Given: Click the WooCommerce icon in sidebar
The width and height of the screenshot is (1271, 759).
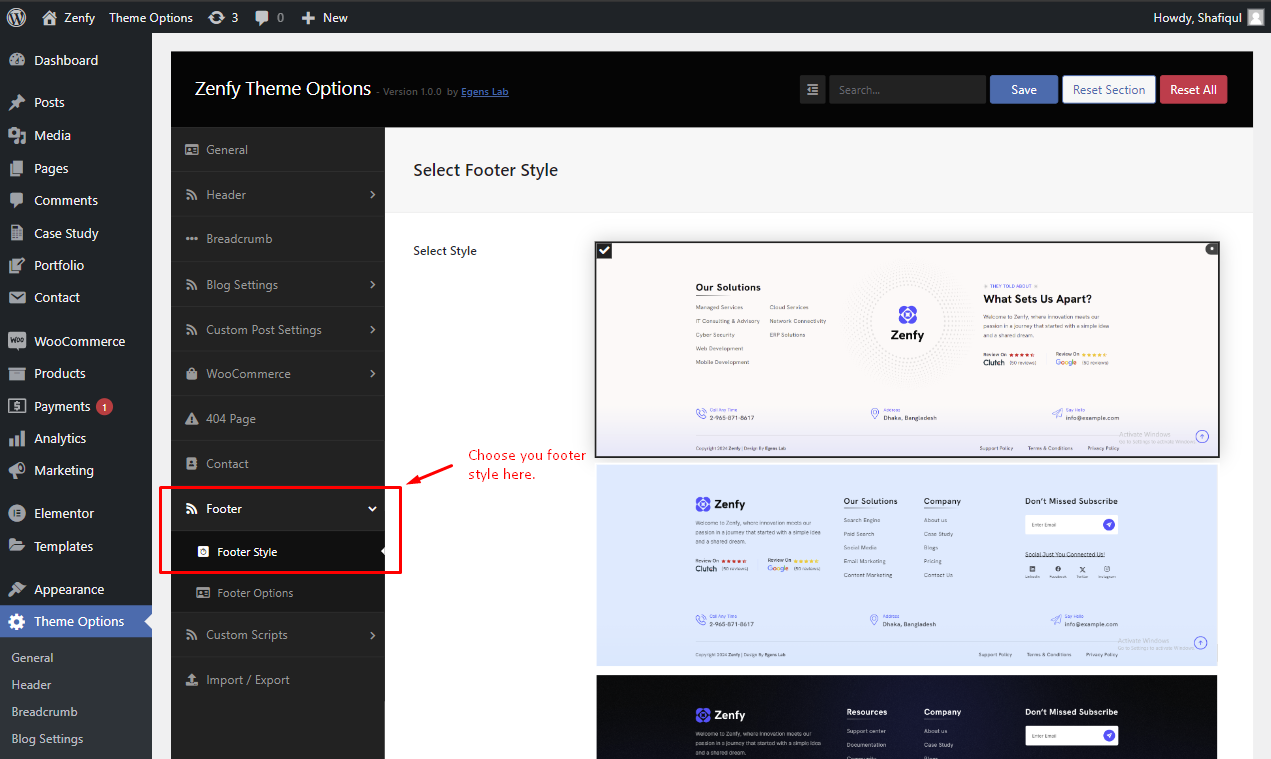Looking at the screenshot, I should click(x=17, y=341).
